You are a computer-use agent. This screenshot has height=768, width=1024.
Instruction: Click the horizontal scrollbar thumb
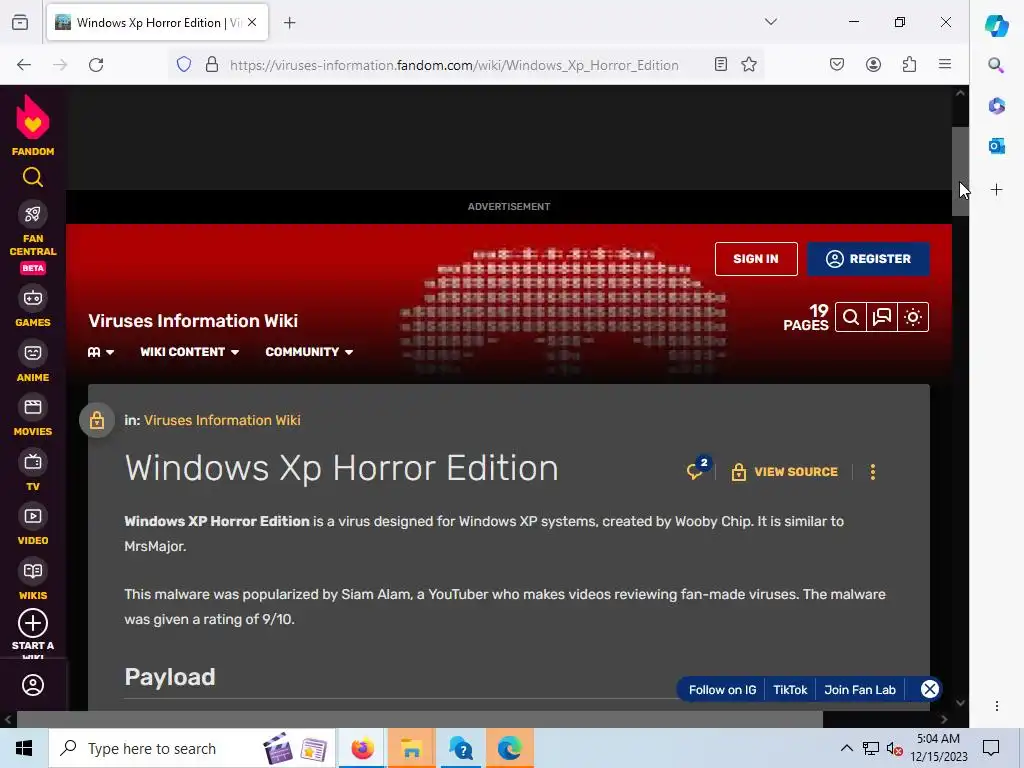420,720
